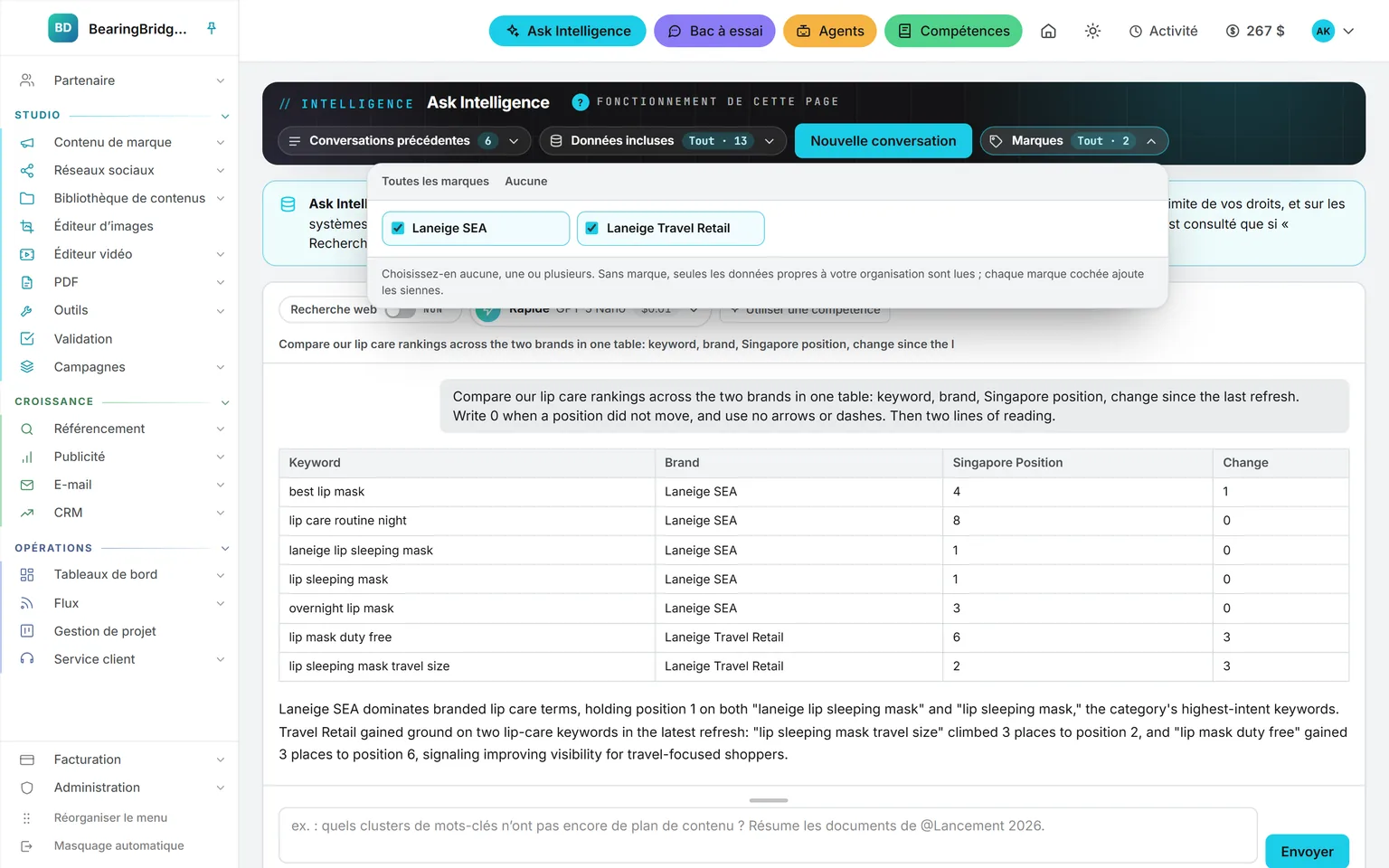Start a Nouvelle conversation

pos(883,141)
